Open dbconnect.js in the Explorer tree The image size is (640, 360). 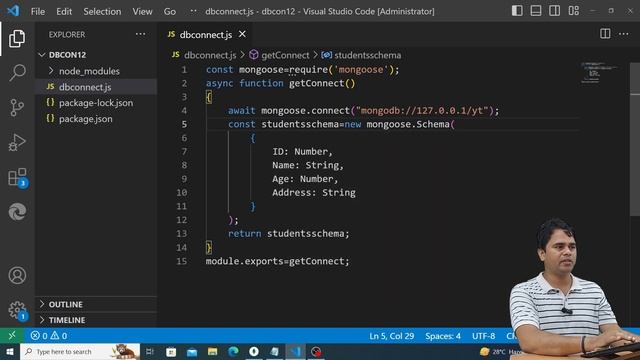(x=85, y=87)
